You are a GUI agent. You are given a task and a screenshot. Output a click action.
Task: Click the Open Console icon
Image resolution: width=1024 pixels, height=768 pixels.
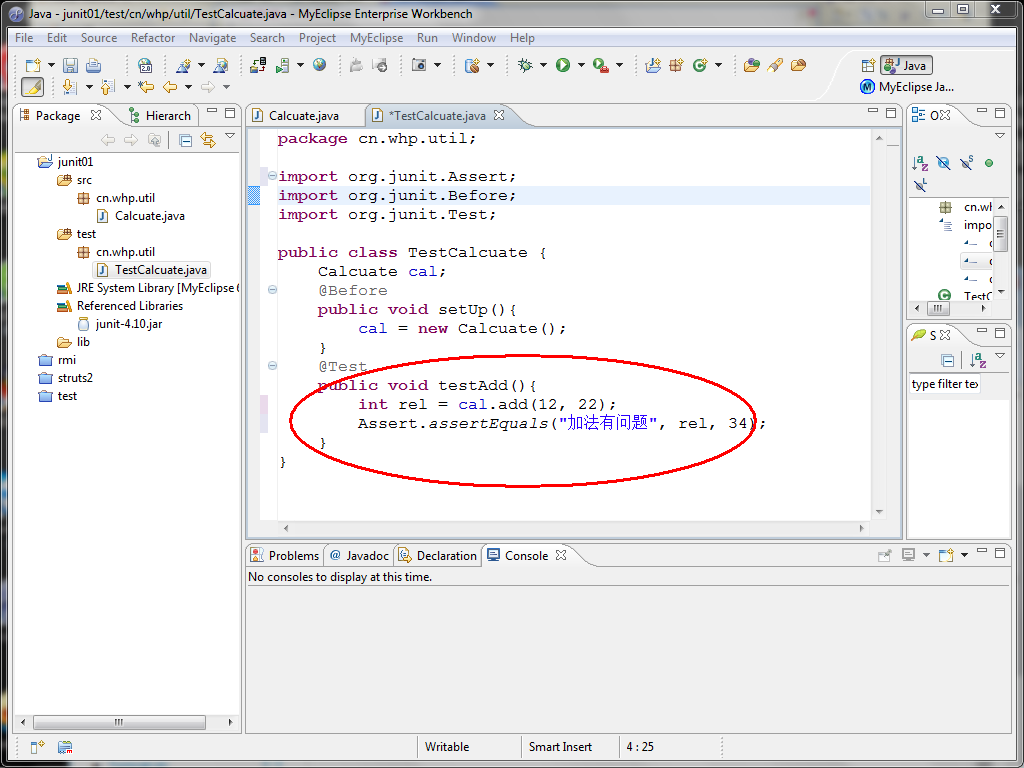pyautogui.click(x=946, y=556)
